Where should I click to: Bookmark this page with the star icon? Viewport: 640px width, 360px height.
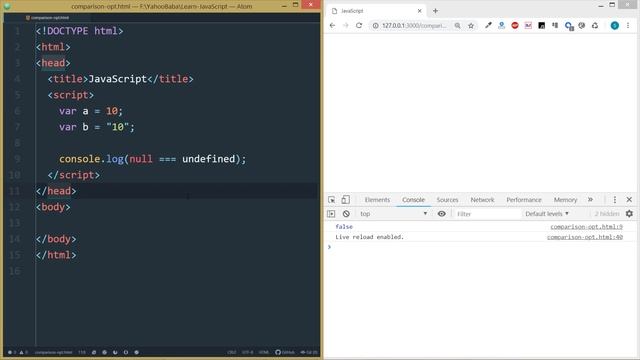pos(471,25)
